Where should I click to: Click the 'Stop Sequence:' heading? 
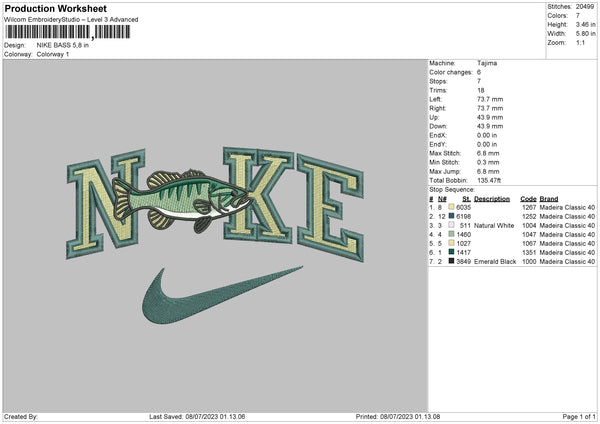click(452, 190)
